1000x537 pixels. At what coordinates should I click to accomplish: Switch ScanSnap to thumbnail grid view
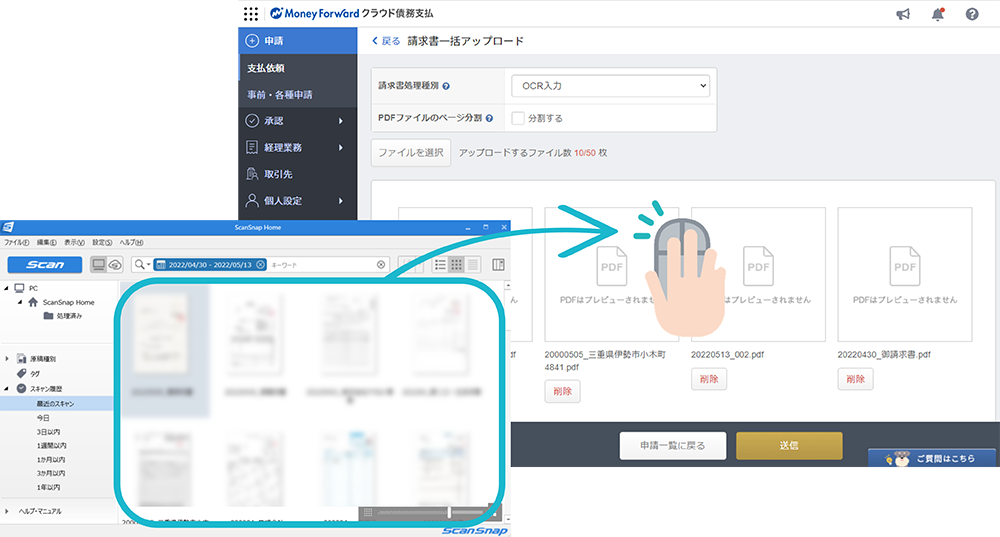457,265
